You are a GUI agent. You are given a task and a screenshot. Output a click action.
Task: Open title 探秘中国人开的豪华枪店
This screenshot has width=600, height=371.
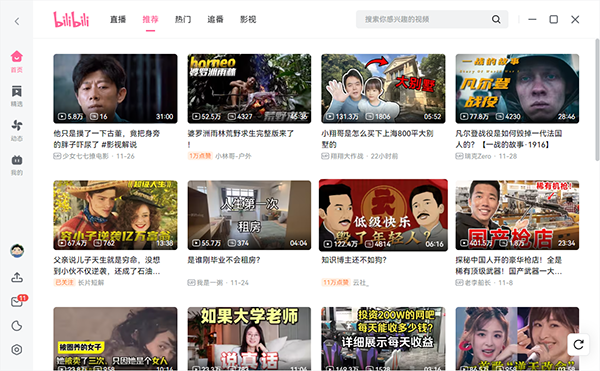509,265
